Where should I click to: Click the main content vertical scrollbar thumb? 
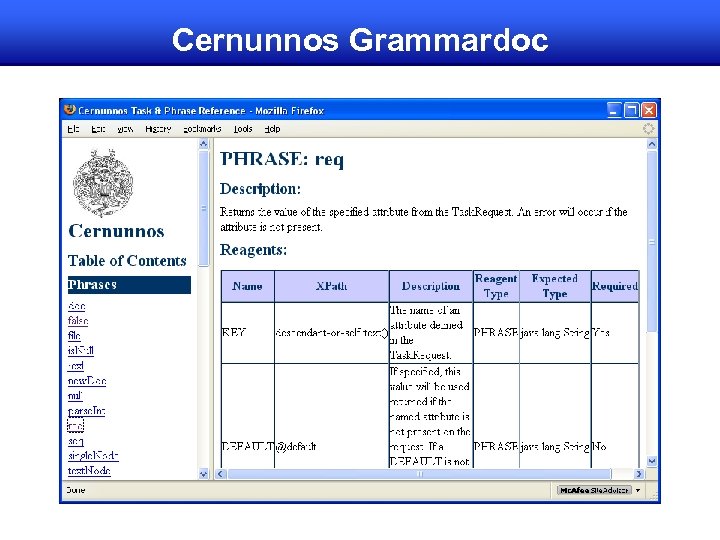pyautogui.click(x=652, y=241)
